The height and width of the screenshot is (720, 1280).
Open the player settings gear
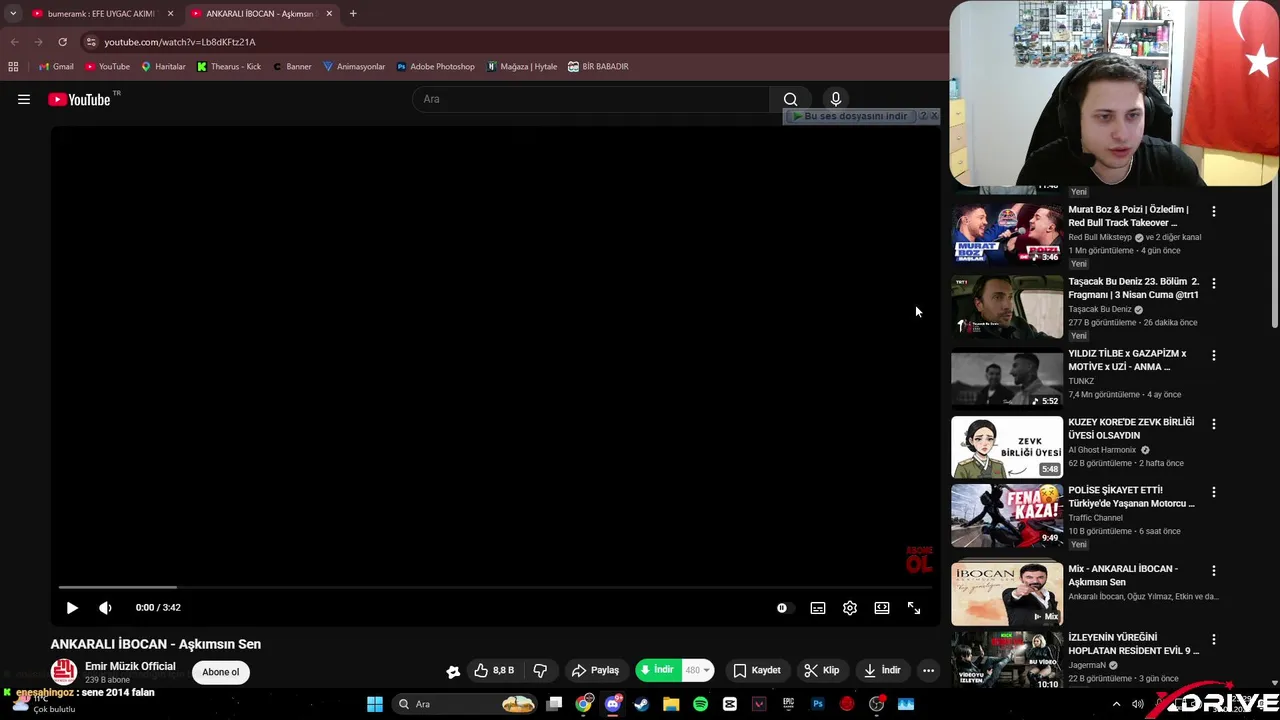tap(850, 607)
